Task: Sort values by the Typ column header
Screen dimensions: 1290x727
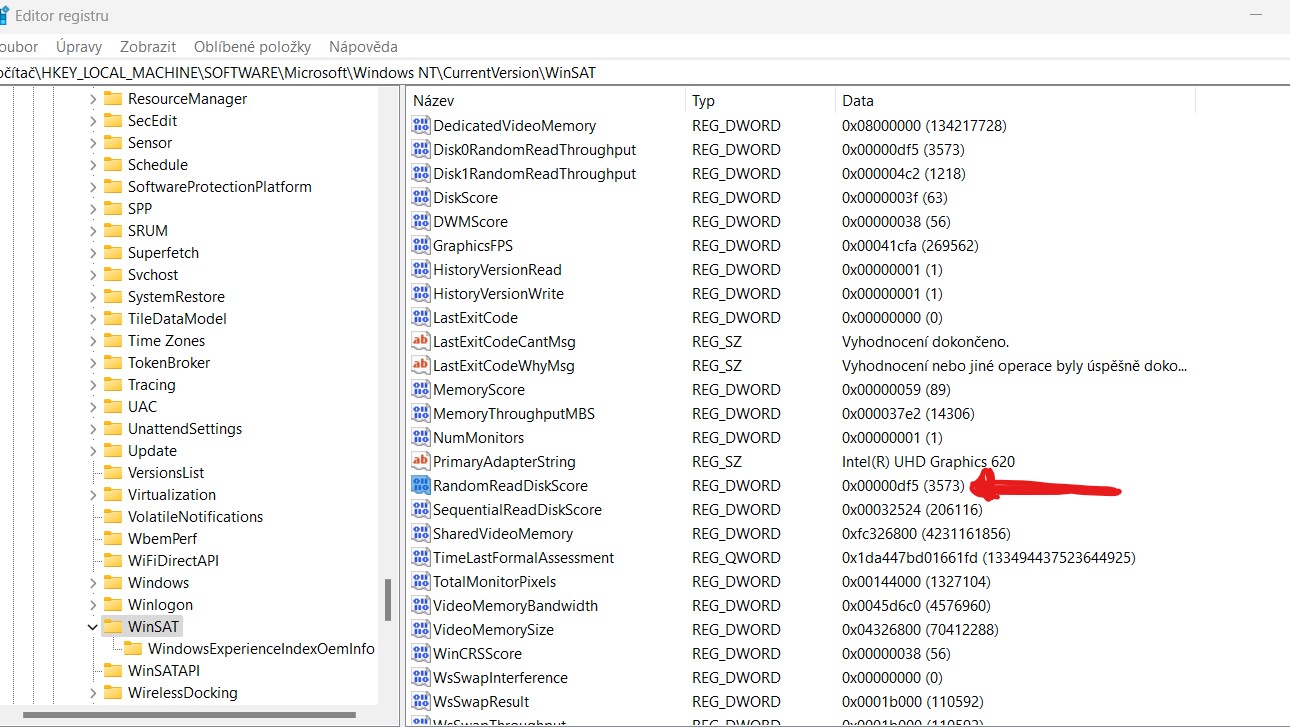Action: point(761,100)
